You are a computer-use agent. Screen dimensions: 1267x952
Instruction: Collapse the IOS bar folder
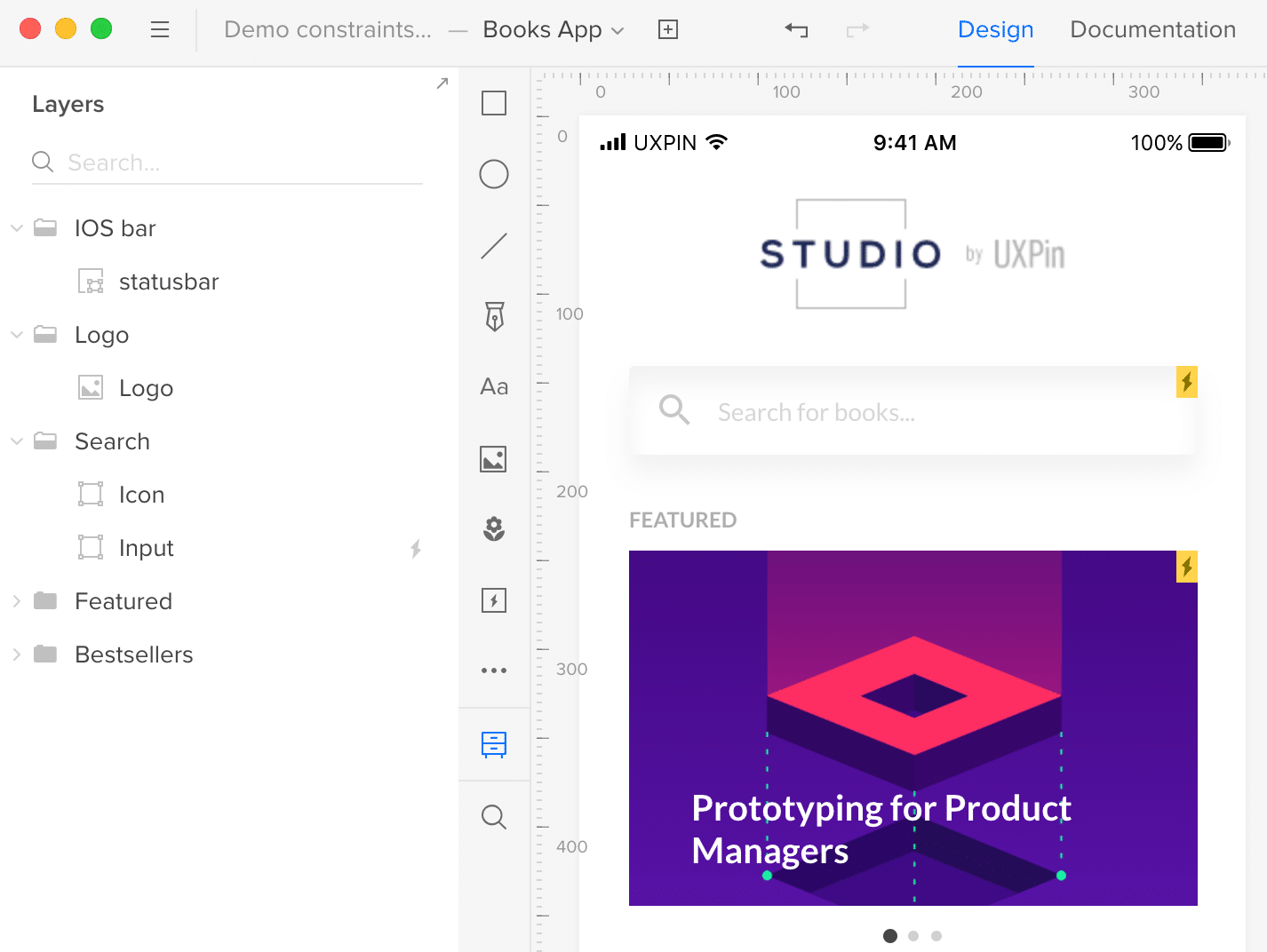[x=16, y=228]
